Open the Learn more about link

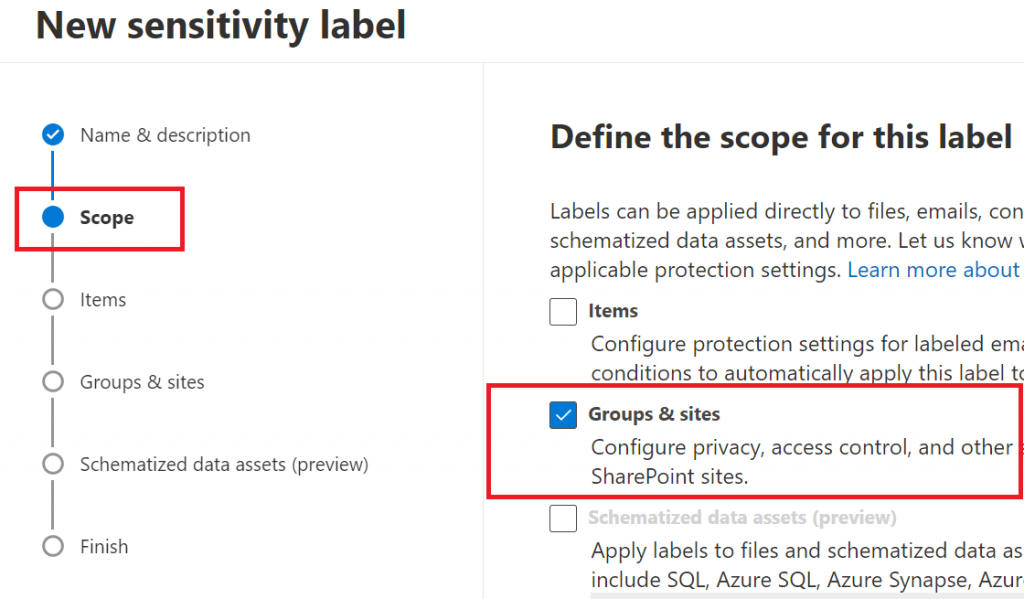pos(935,270)
